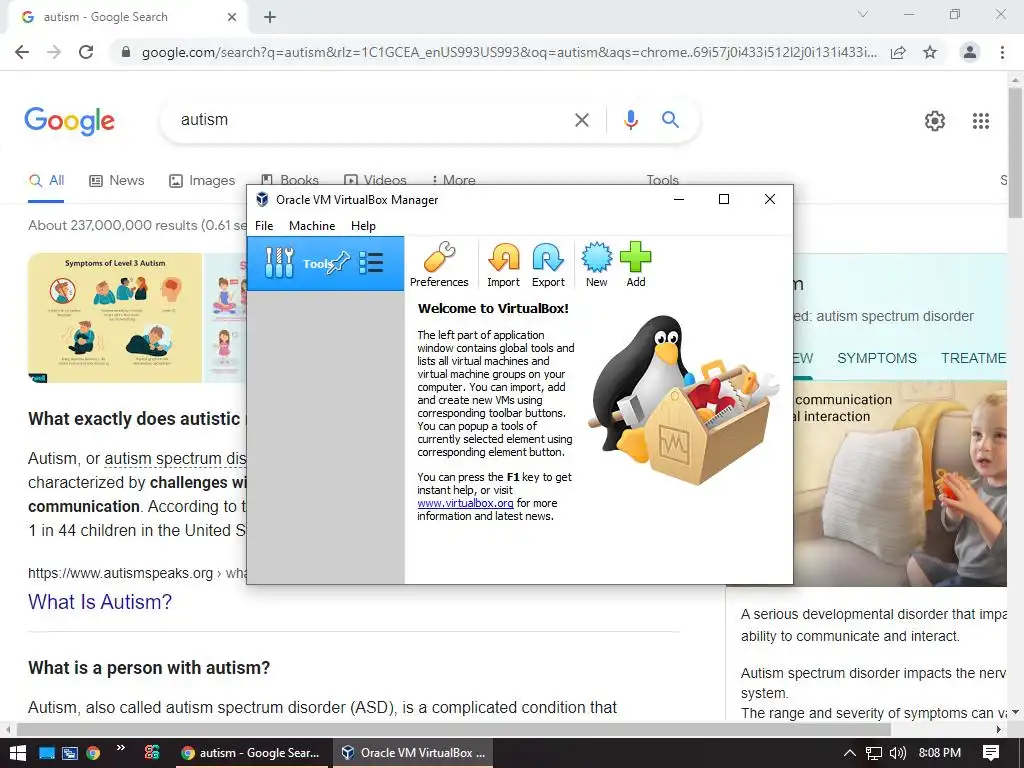Switch to the News results tab
The image size is (1024, 768).
(x=116, y=181)
